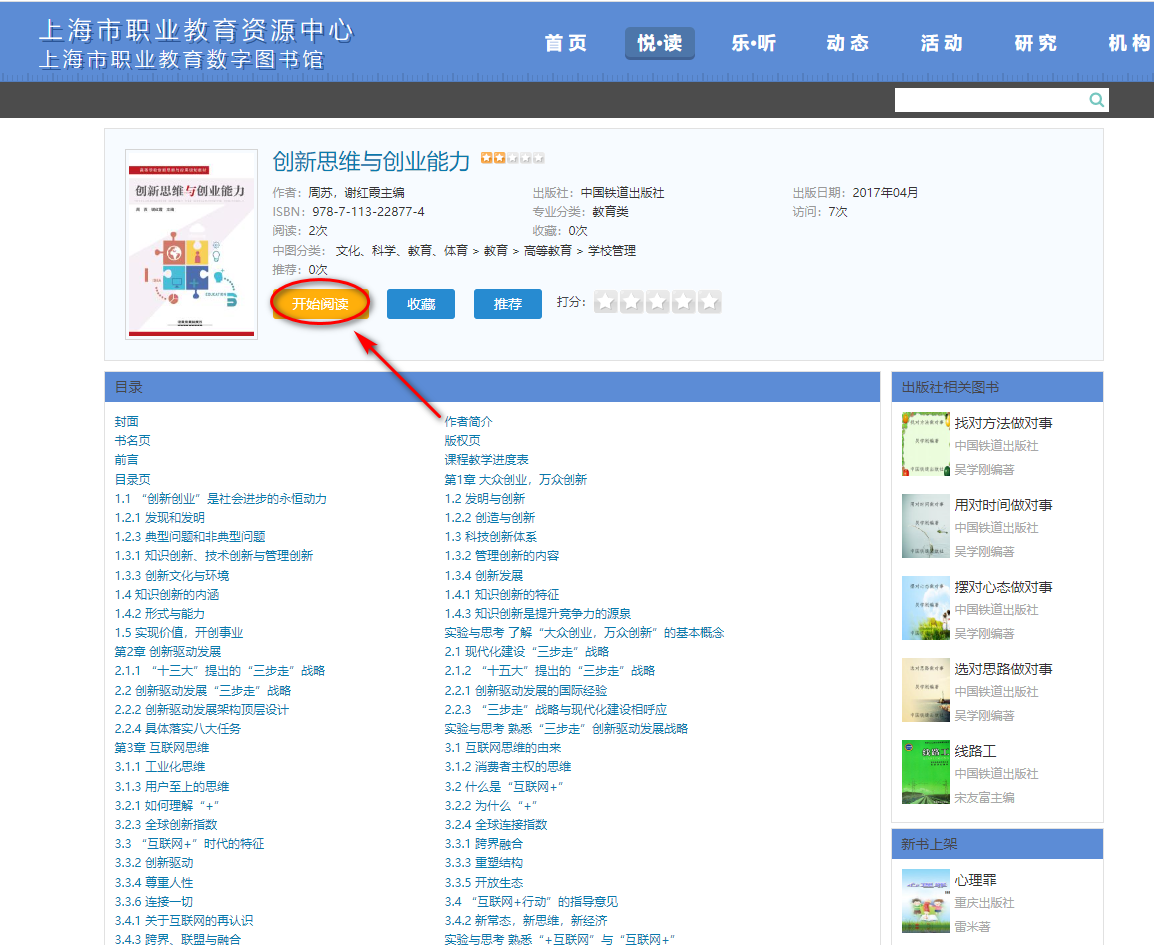Go to the 首页 menu item
This screenshot has width=1154, height=945.
pos(566,43)
